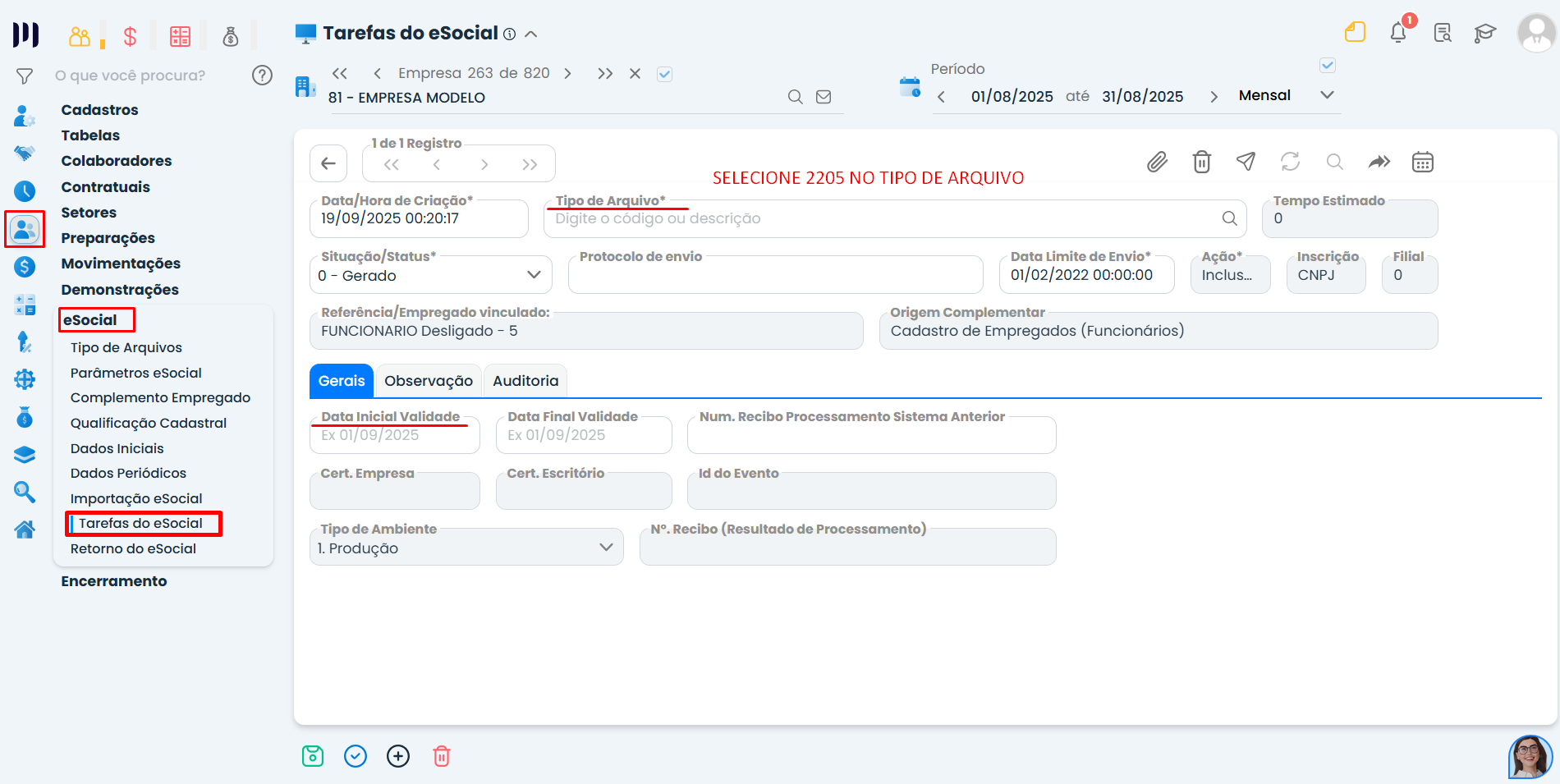The image size is (1560, 784).
Task: Jump to first company double arrow
Action: pyautogui.click(x=340, y=73)
